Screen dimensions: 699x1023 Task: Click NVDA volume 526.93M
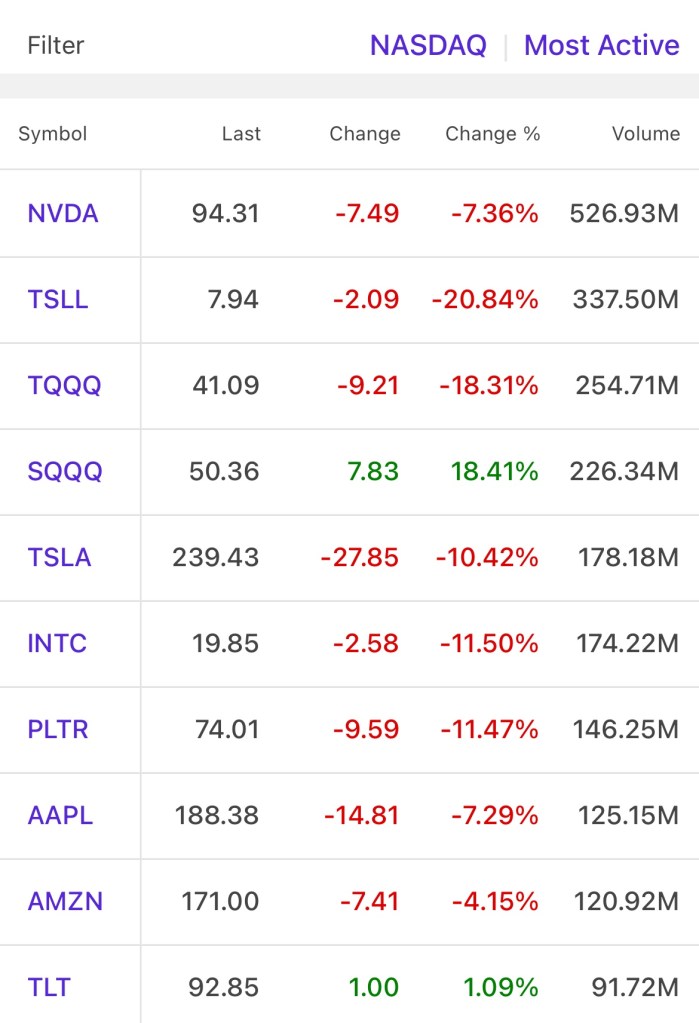[624, 213]
